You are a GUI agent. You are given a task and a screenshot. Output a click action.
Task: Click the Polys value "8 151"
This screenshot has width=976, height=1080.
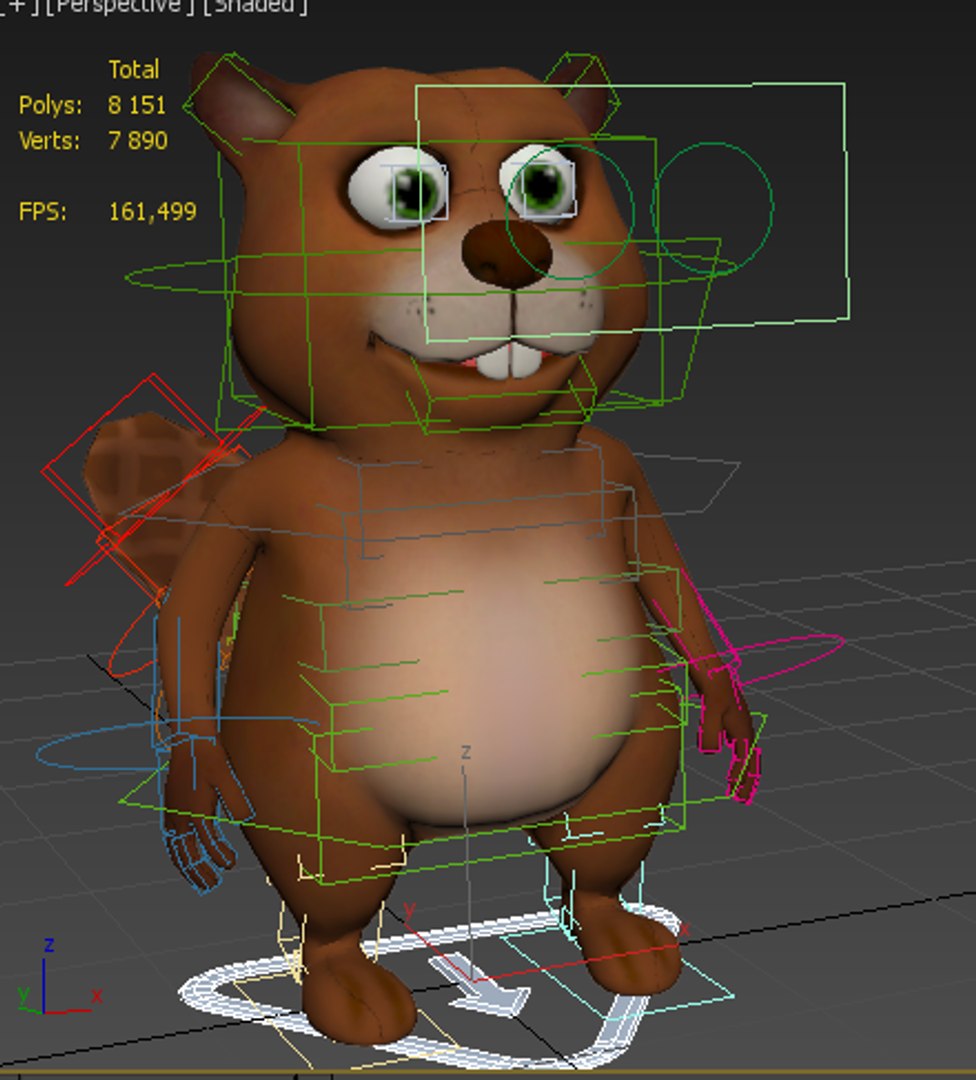(136, 105)
